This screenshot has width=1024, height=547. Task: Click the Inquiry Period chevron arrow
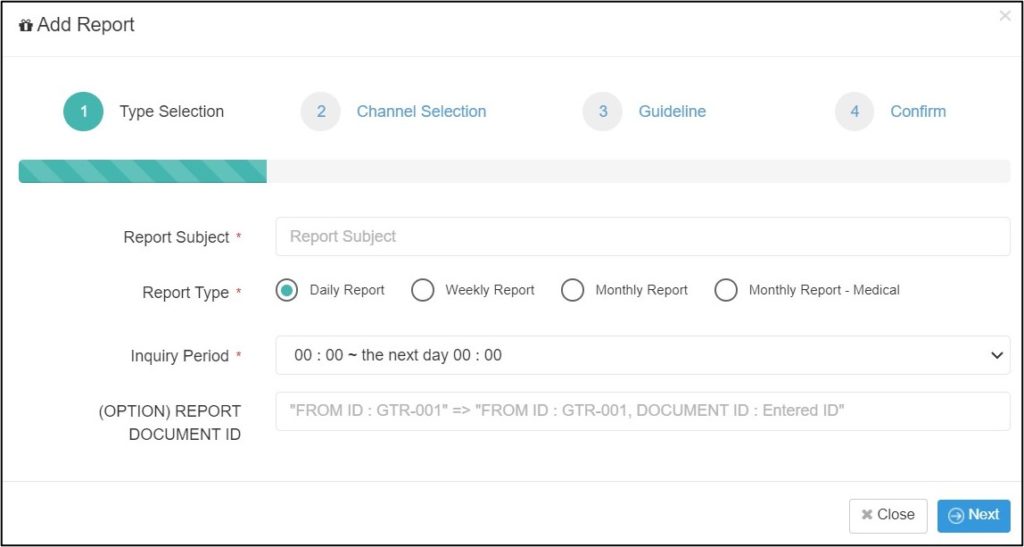(997, 356)
